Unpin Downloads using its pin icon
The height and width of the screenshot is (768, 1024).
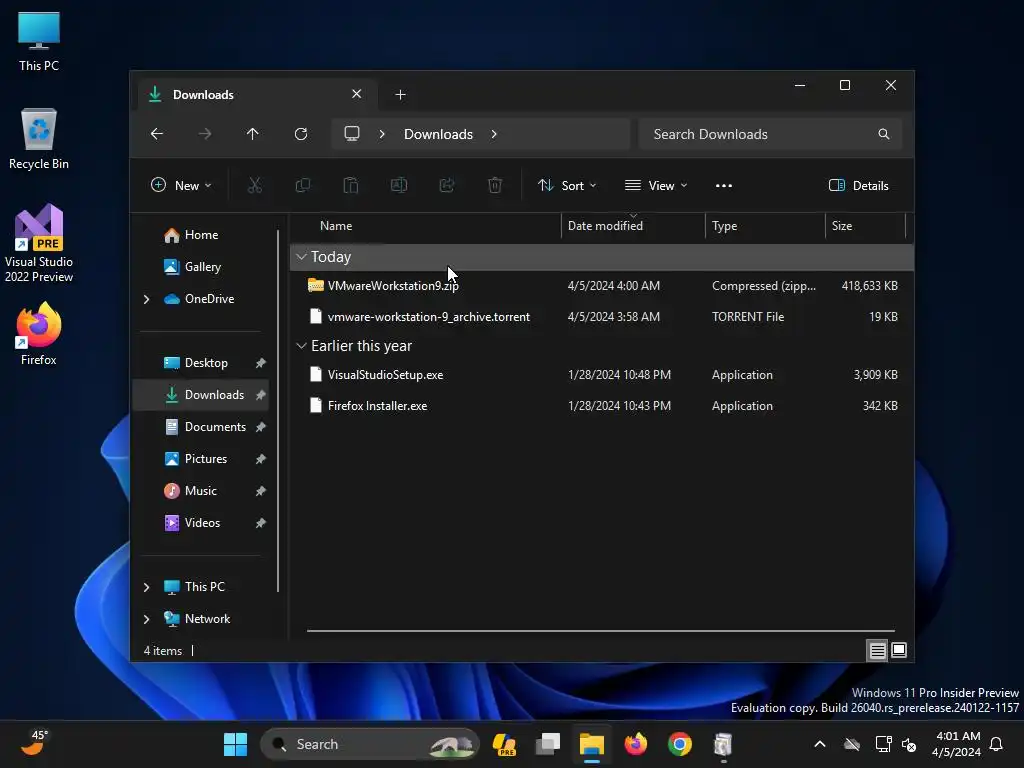pos(261,395)
